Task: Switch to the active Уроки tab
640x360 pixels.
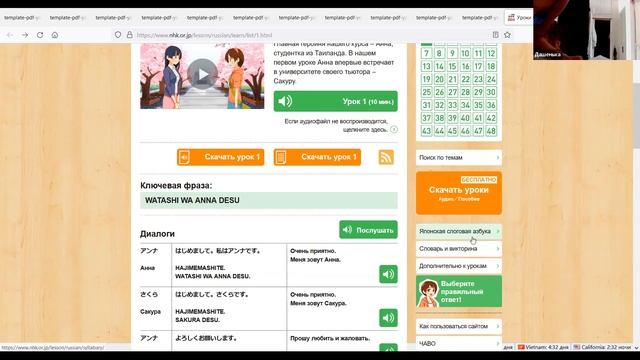Action: click(518, 18)
